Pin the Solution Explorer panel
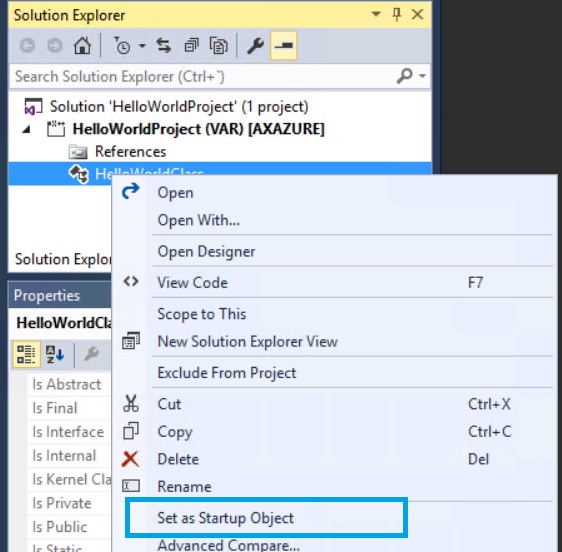This screenshot has height=552, width=562. coord(397,14)
